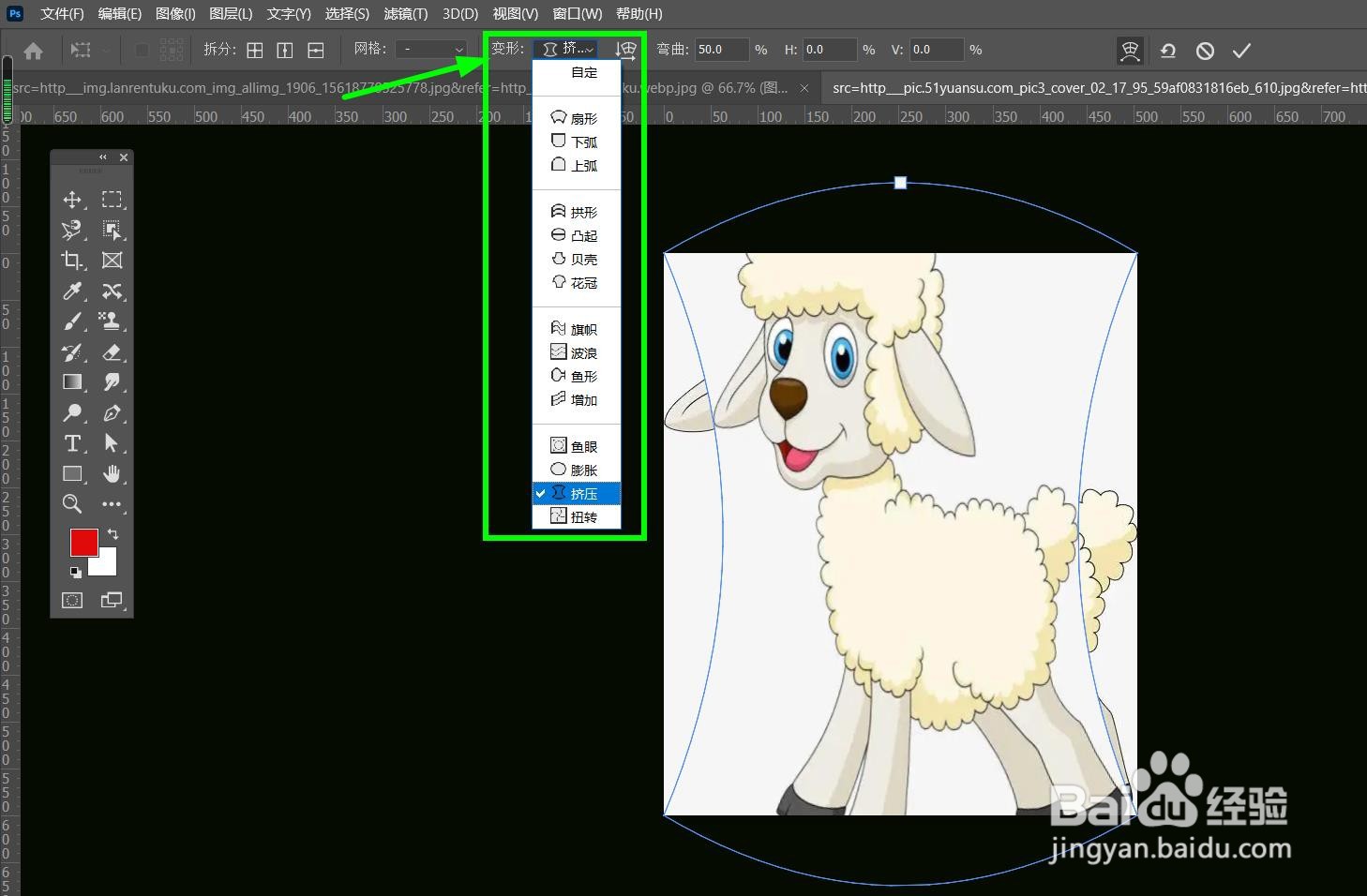Select the Frame tool
This screenshot has width=1367, height=896.
(x=112, y=261)
